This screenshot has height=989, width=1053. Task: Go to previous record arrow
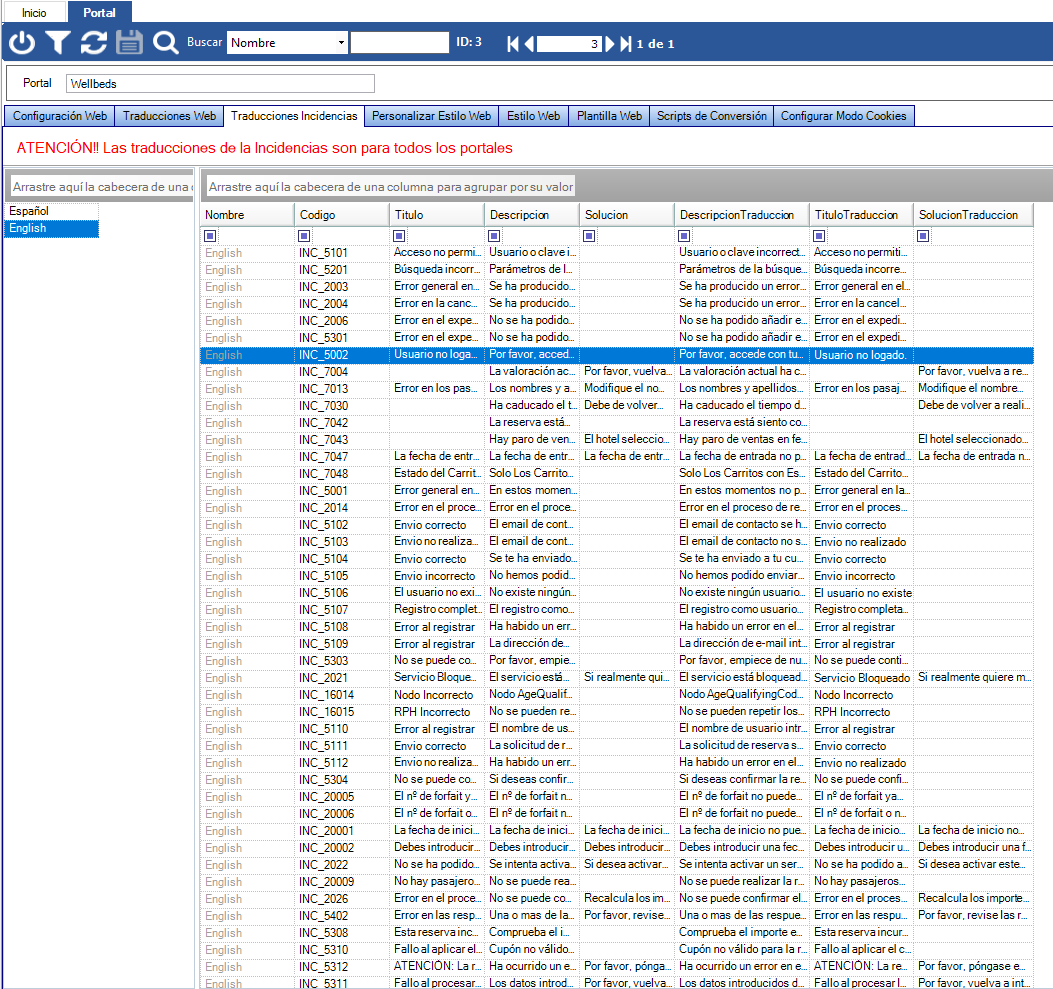pyautogui.click(x=529, y=44)
